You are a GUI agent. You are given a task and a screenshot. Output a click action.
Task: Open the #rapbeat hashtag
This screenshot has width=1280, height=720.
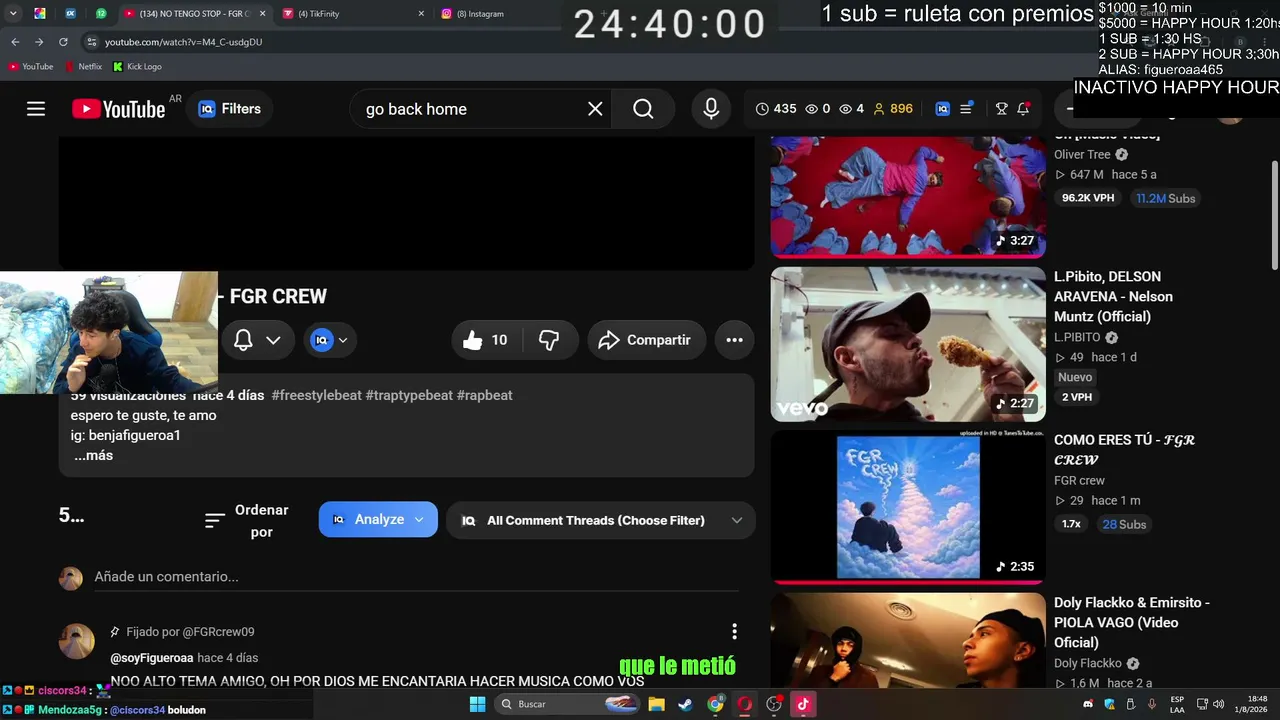pyautogui.click(x=485, y=395)
